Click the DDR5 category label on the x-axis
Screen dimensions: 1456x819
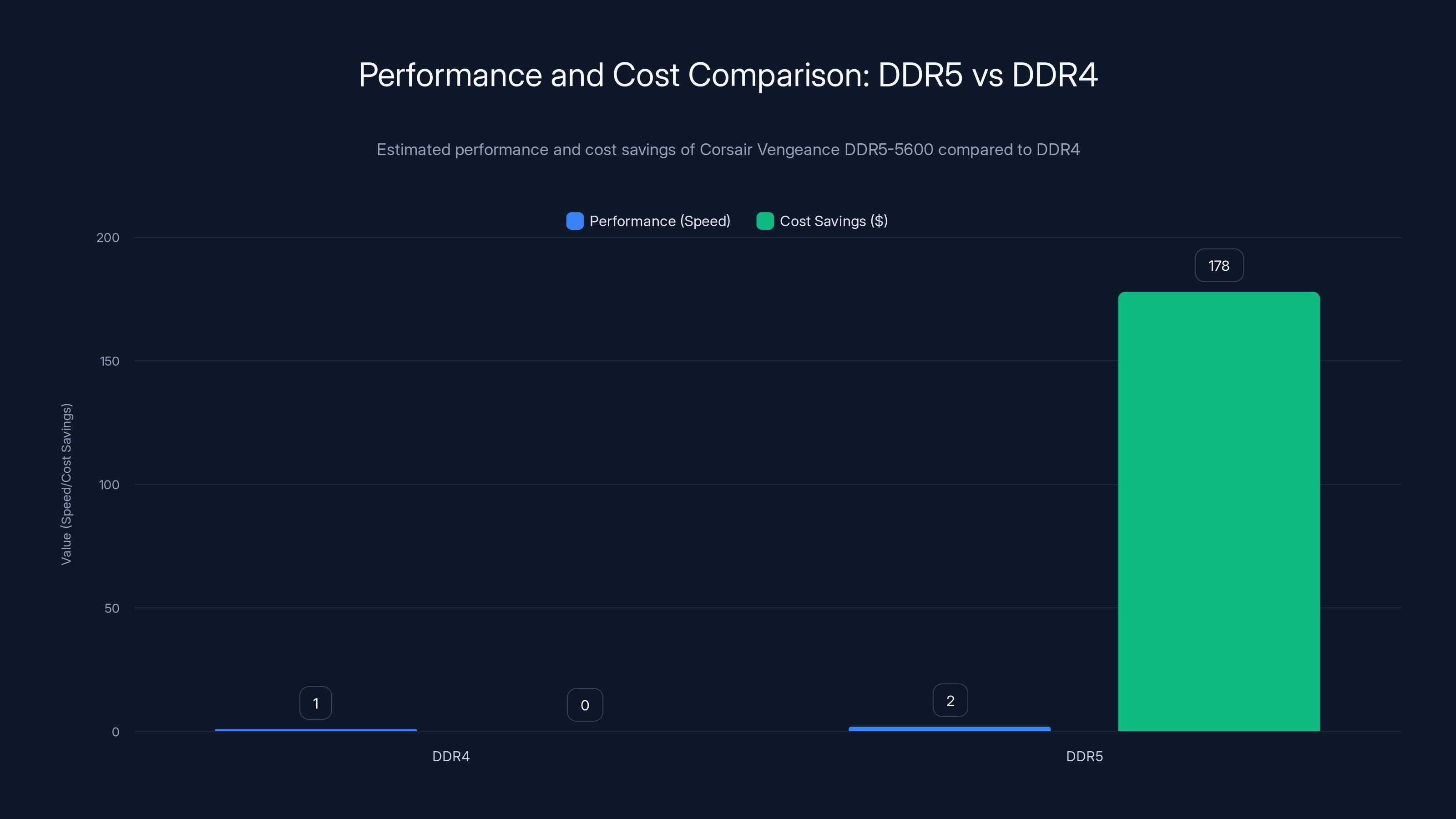tap(1085, 756)
